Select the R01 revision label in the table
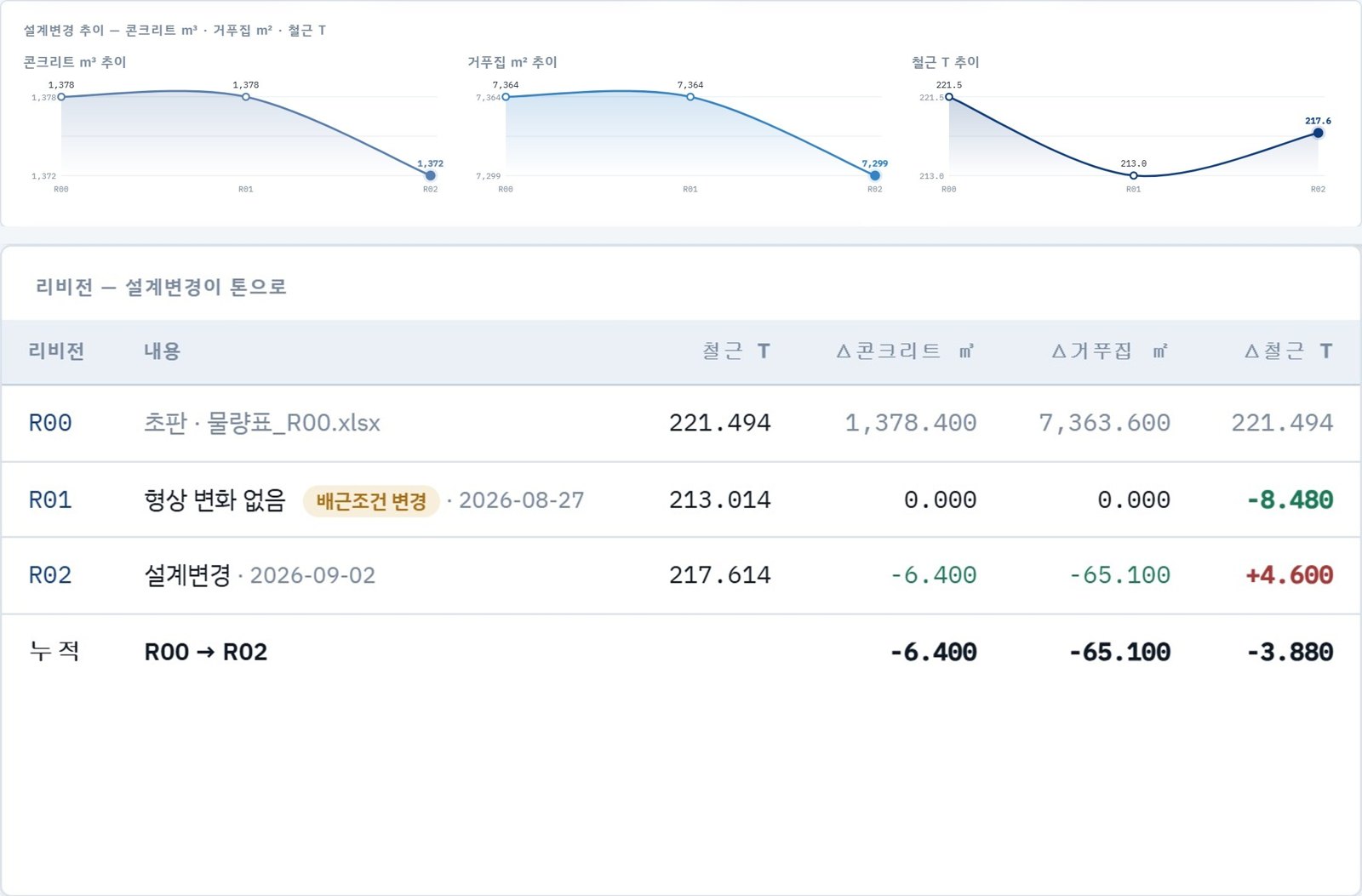The width and height of the screenshot is (1362, 896). coord(50,500)
